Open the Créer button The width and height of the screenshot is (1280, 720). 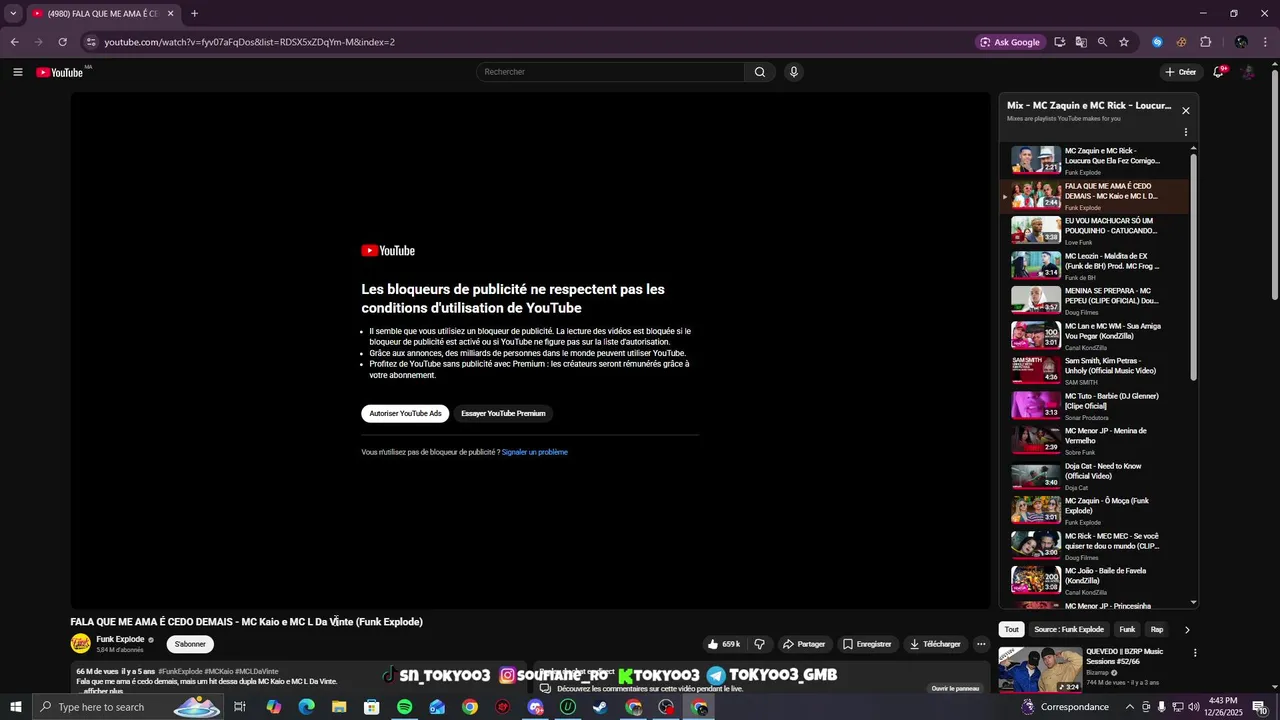pyautogui.click(x=1181, y=72)
